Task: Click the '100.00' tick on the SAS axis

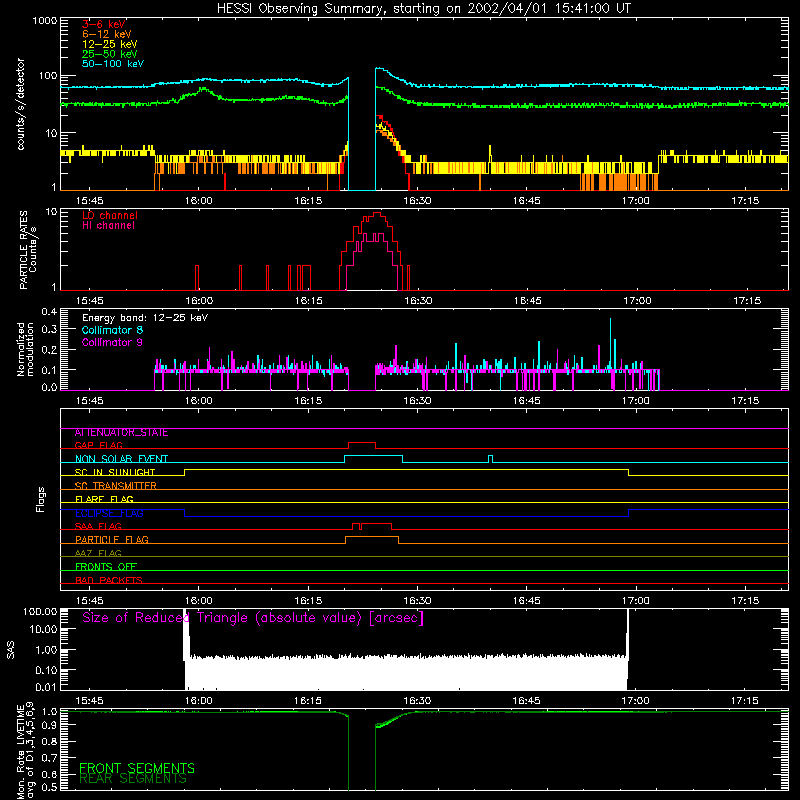Action: pyautogui.click(x=40, y=612)
